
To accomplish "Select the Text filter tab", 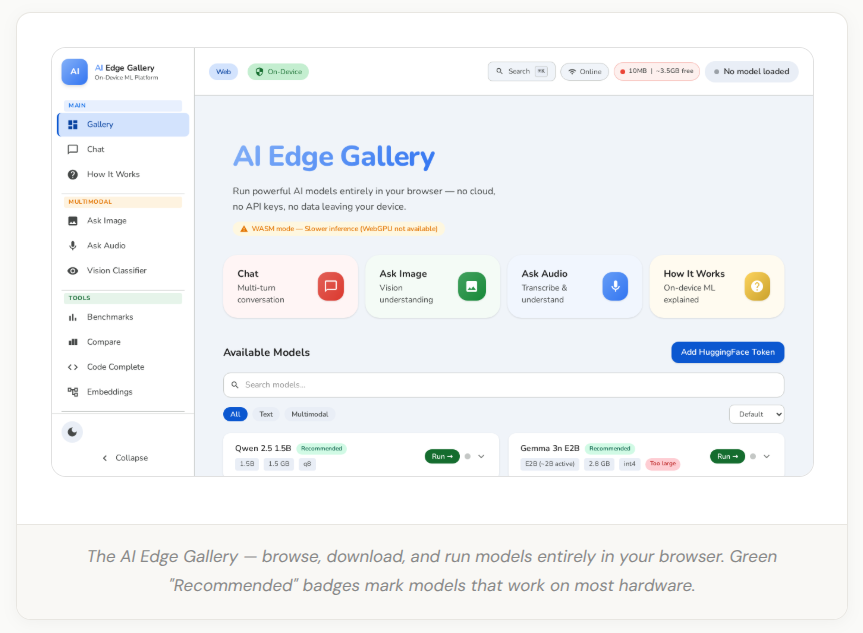I will [x=266, y=414].
